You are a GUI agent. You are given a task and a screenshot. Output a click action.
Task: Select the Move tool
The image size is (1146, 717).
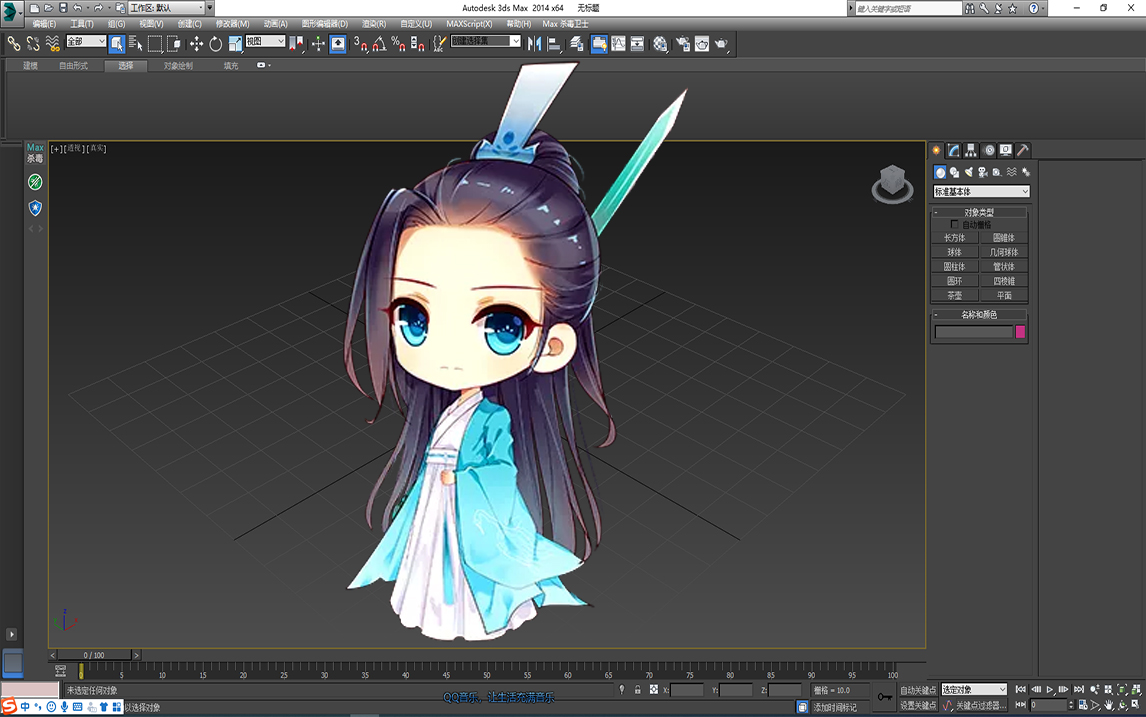[x=196, y=44]
